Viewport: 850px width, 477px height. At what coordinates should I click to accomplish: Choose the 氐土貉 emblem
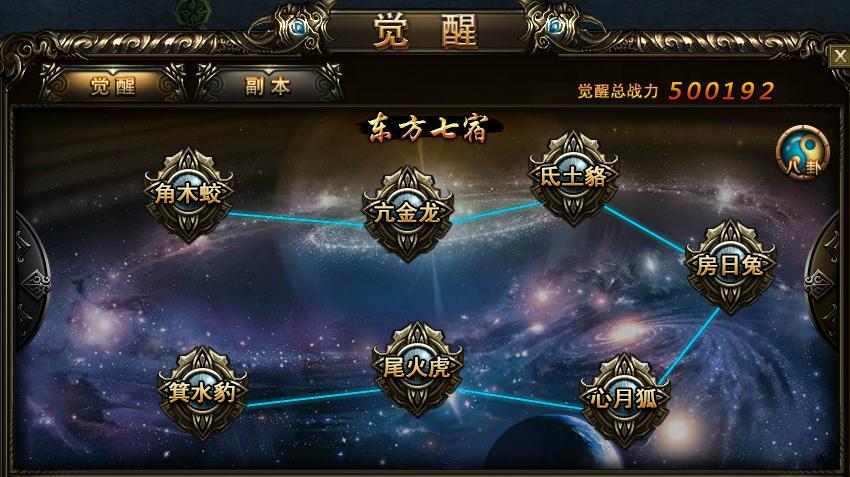click(574, 178)
